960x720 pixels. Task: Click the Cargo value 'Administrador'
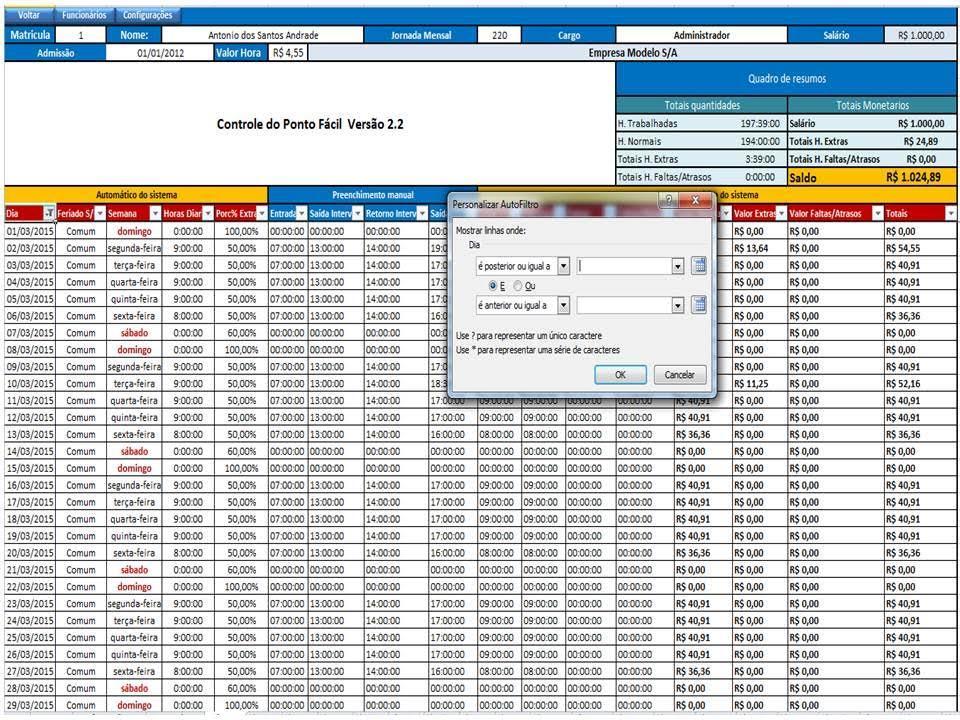click(702, 35)
